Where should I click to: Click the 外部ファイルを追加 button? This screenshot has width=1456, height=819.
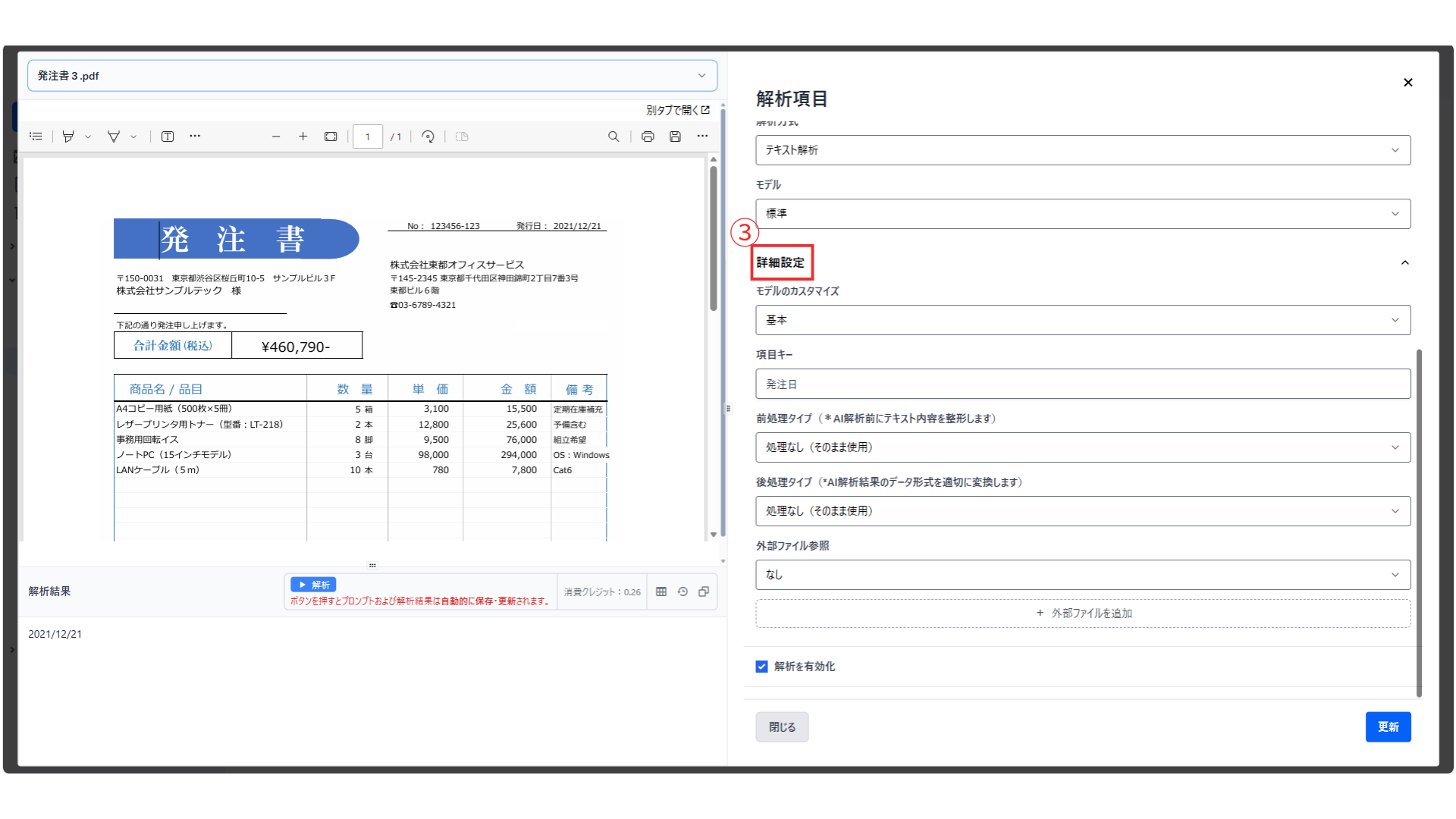click(x=1083, y=613)
